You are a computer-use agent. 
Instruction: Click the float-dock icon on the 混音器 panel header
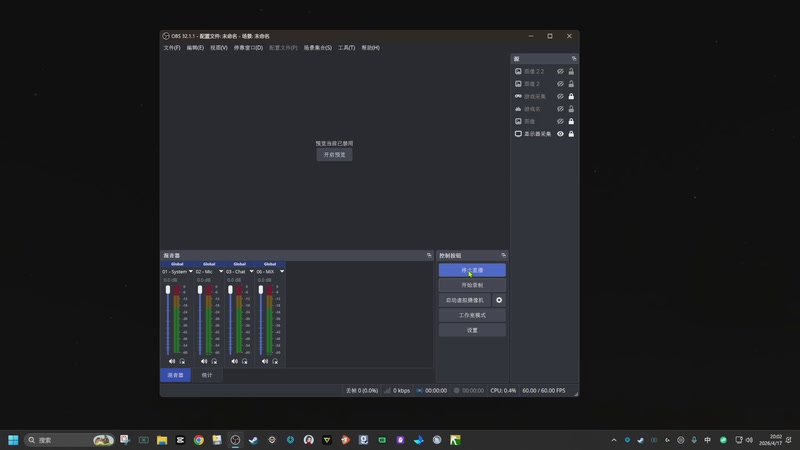pos(429,255)
